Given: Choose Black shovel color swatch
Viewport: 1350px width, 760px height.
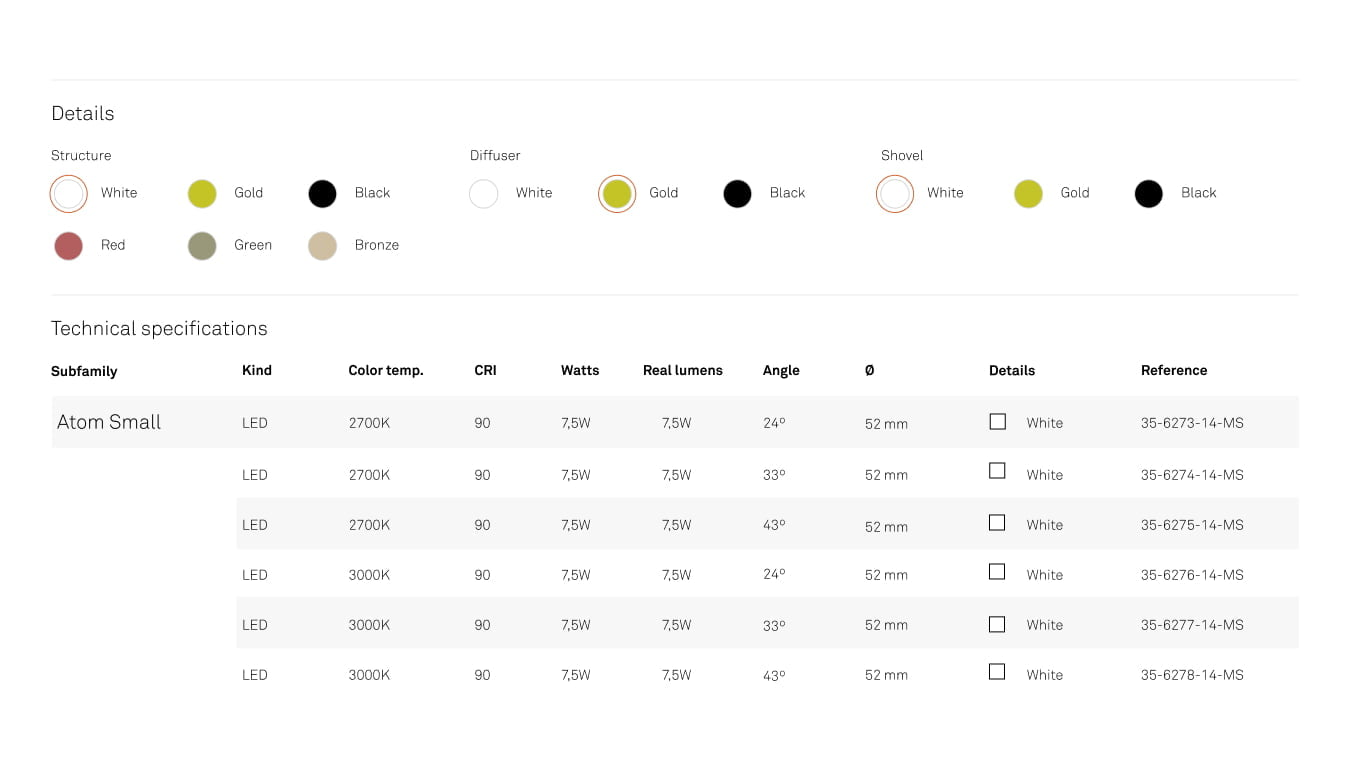Looking at the screenshot, I should point(1149,194).
